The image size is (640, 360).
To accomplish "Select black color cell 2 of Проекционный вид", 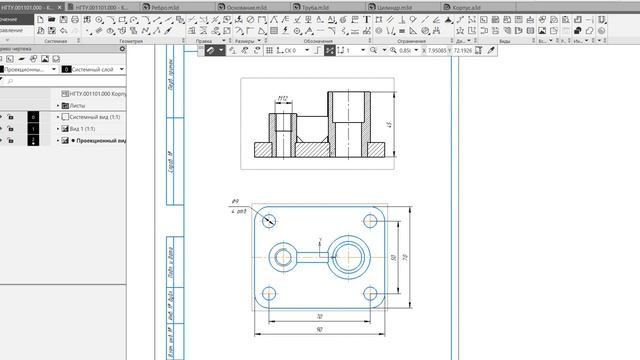I will pos(33,141).
